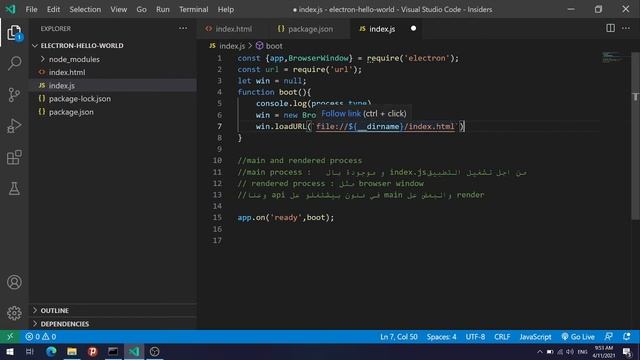This screenshot has height=360, width=640.
Task: Open Microsoft Edge from the taskbar
Action: click(51, 351)
